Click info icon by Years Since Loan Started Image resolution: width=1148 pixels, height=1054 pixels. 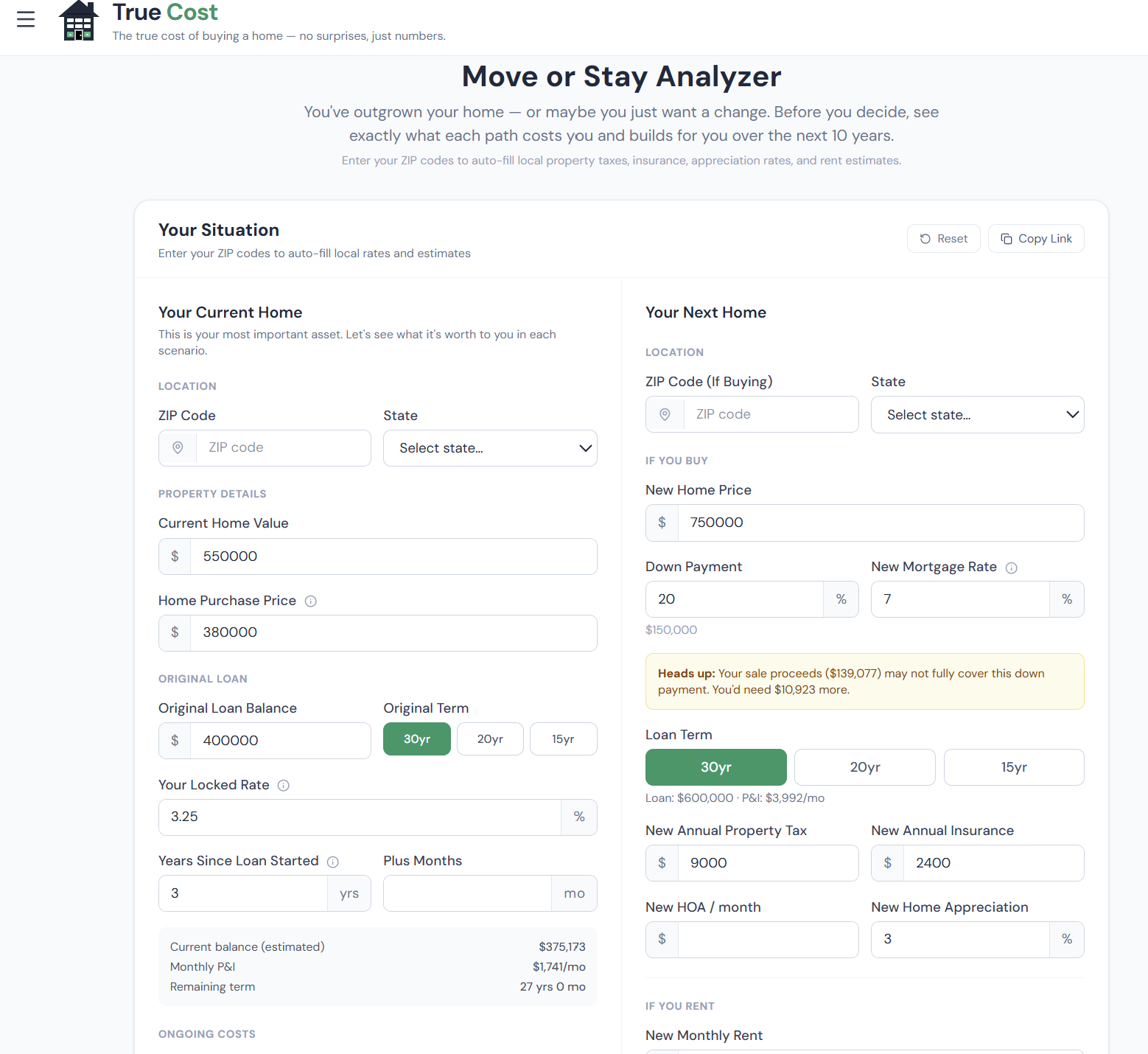point(333,862)
